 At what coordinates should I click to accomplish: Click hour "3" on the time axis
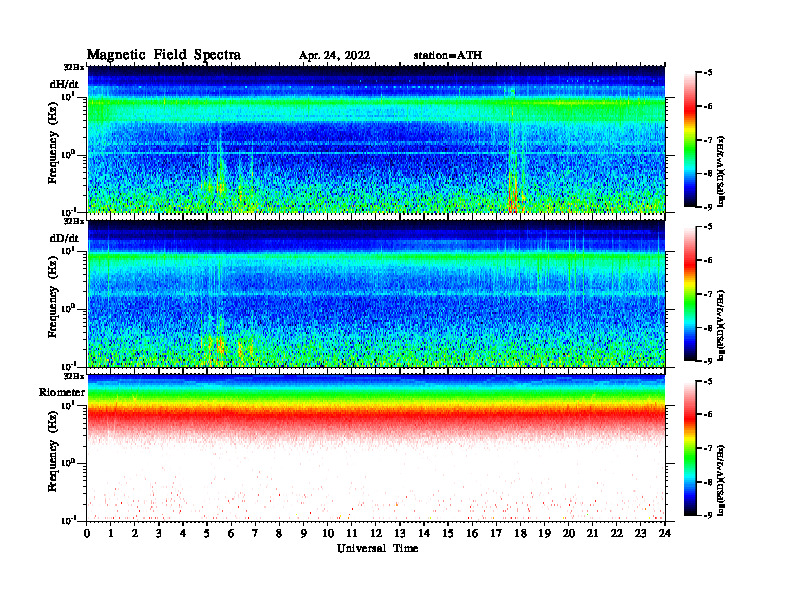coord(159,534)
